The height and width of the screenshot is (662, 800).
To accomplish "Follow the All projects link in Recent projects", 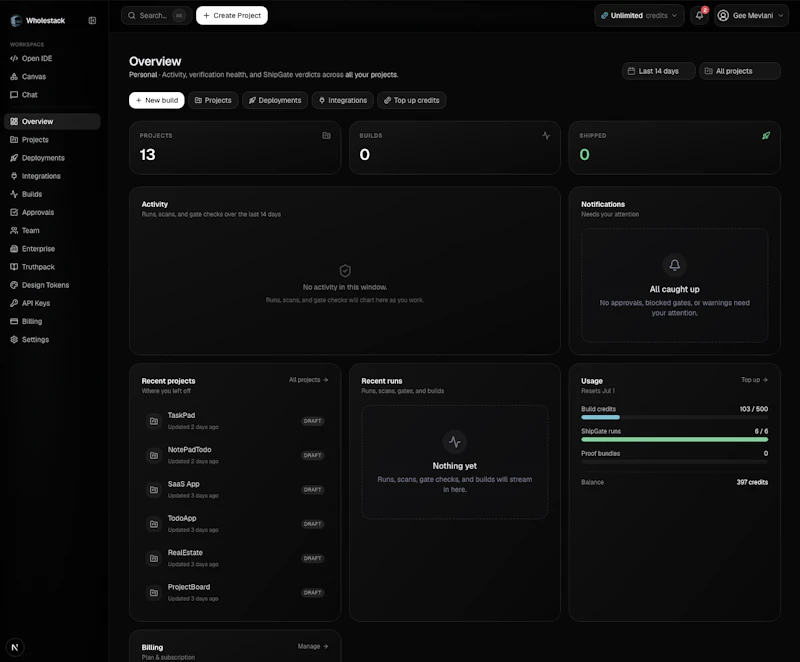I will point(308,380).
